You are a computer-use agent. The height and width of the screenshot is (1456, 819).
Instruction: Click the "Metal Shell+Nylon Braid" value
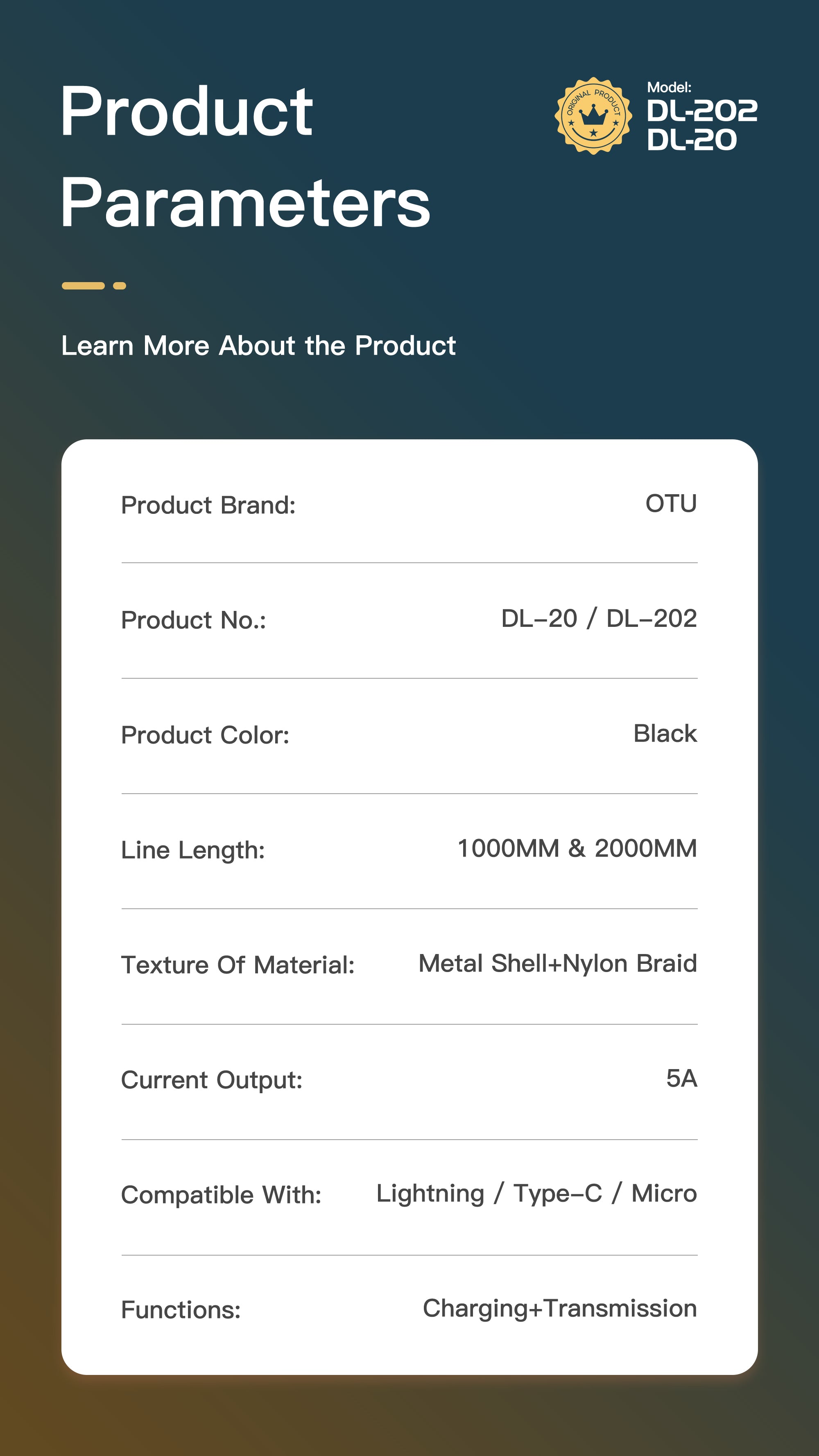(557, 964)
